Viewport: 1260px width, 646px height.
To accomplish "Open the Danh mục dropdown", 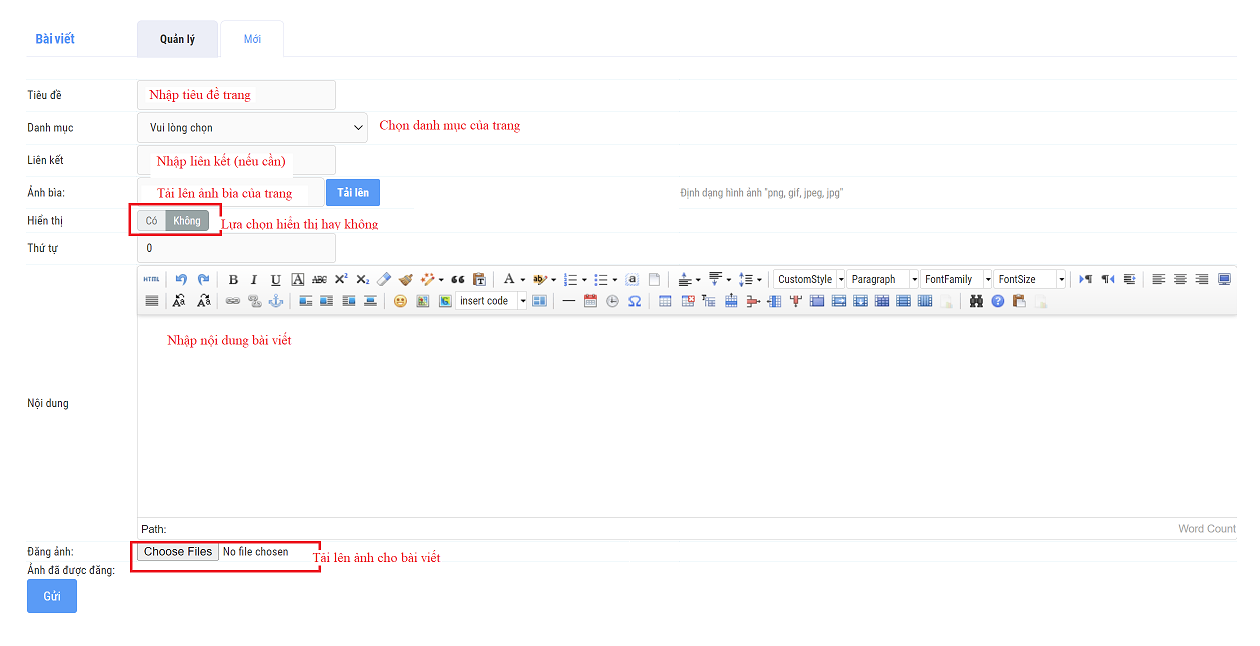I will point(252,128).
